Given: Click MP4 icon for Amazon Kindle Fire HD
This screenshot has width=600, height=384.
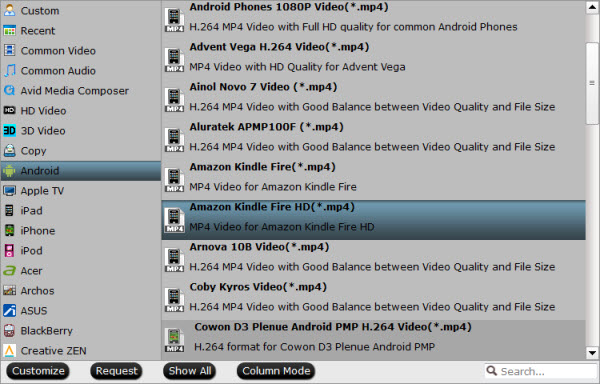Looking at the screenshot, I should (x=174, y=220).
